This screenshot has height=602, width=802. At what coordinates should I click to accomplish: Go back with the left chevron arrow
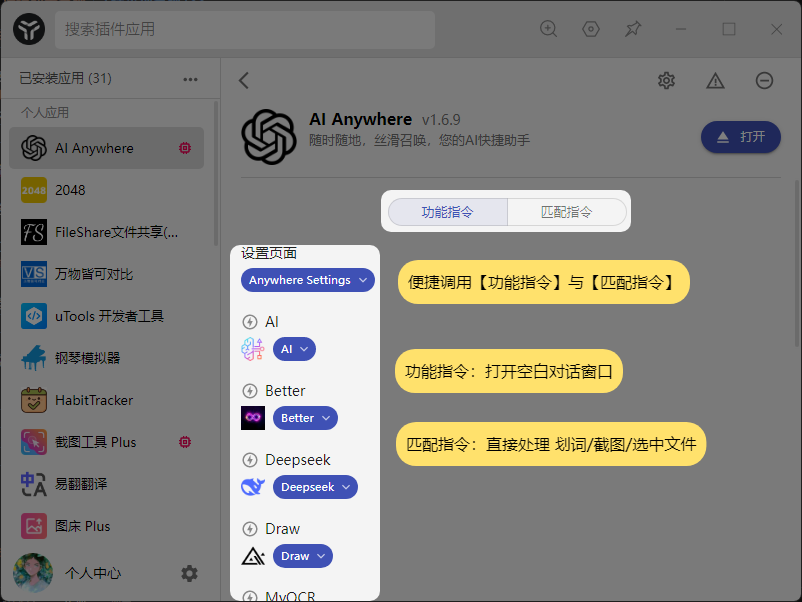(244, 81)
